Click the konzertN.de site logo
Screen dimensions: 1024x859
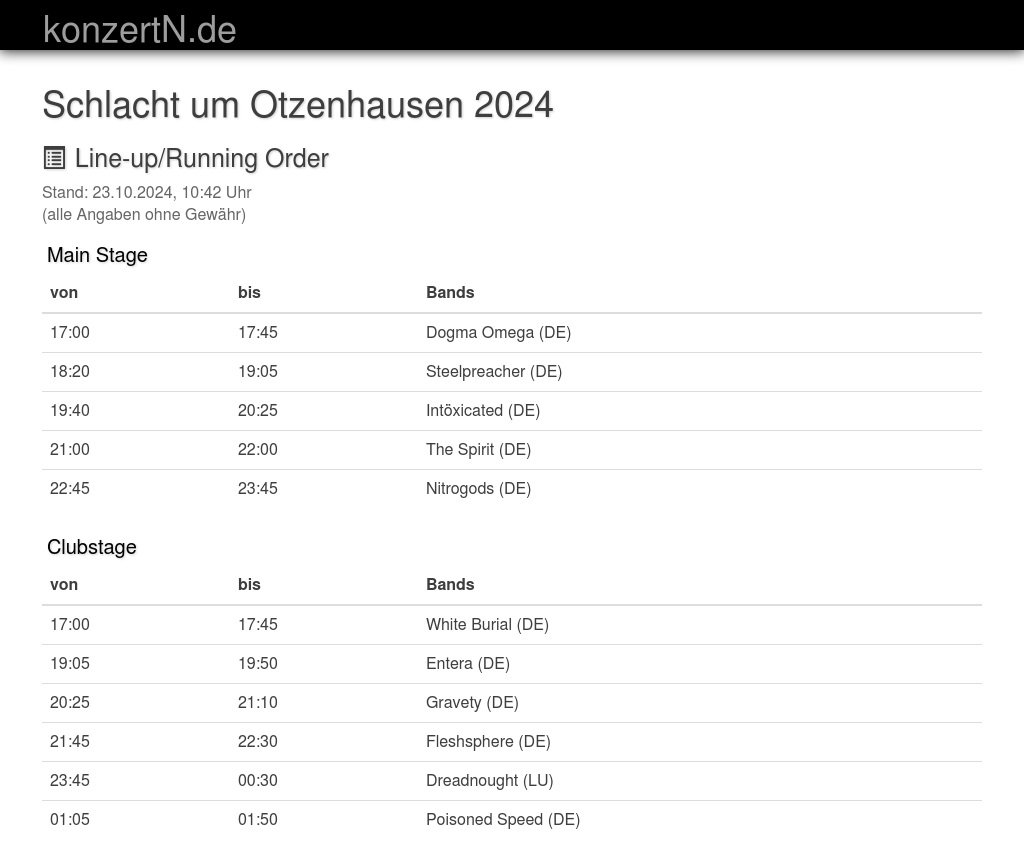click(x=139, y=30)
